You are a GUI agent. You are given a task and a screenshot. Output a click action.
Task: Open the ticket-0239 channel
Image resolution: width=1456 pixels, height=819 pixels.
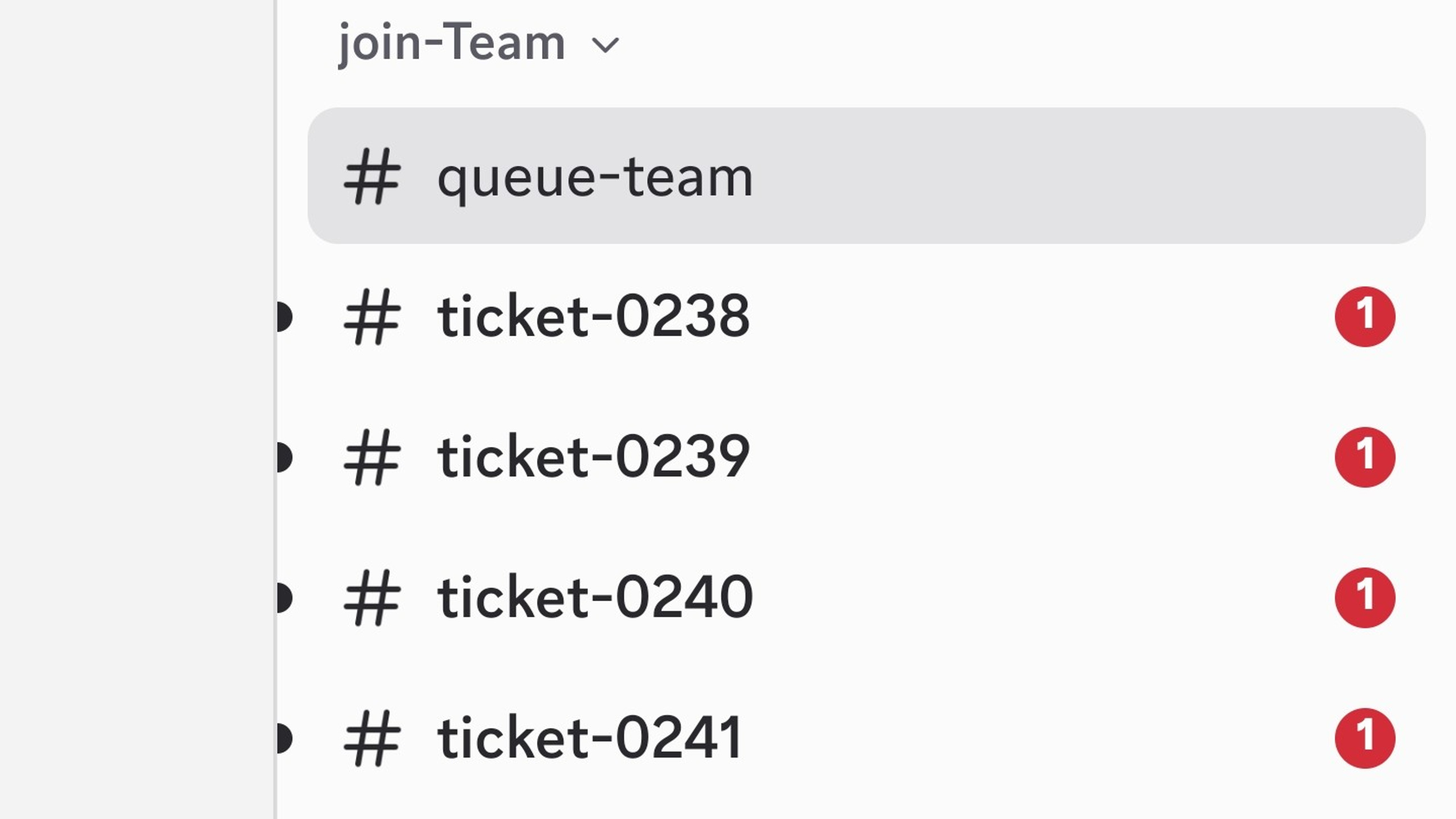866,457
